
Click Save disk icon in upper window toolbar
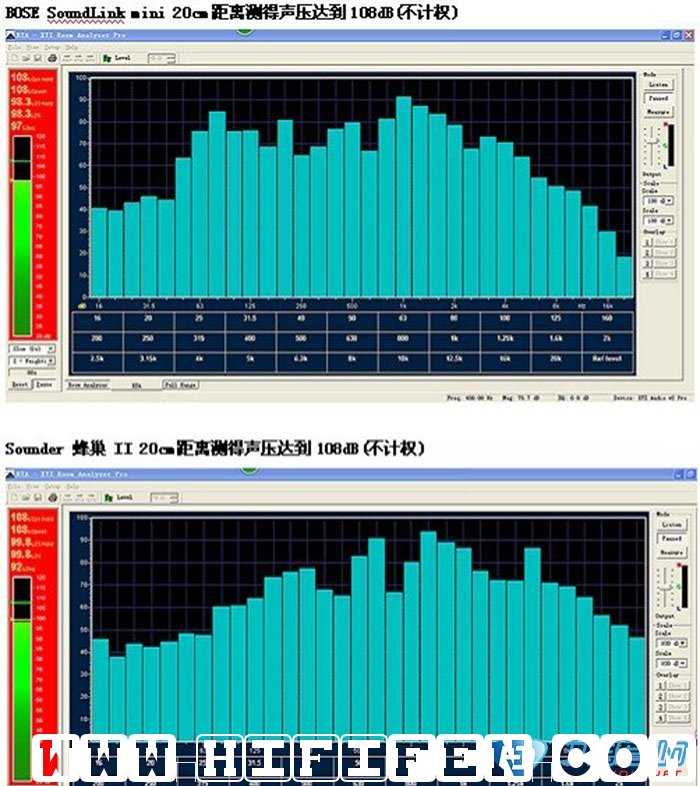tap(38, 58)
